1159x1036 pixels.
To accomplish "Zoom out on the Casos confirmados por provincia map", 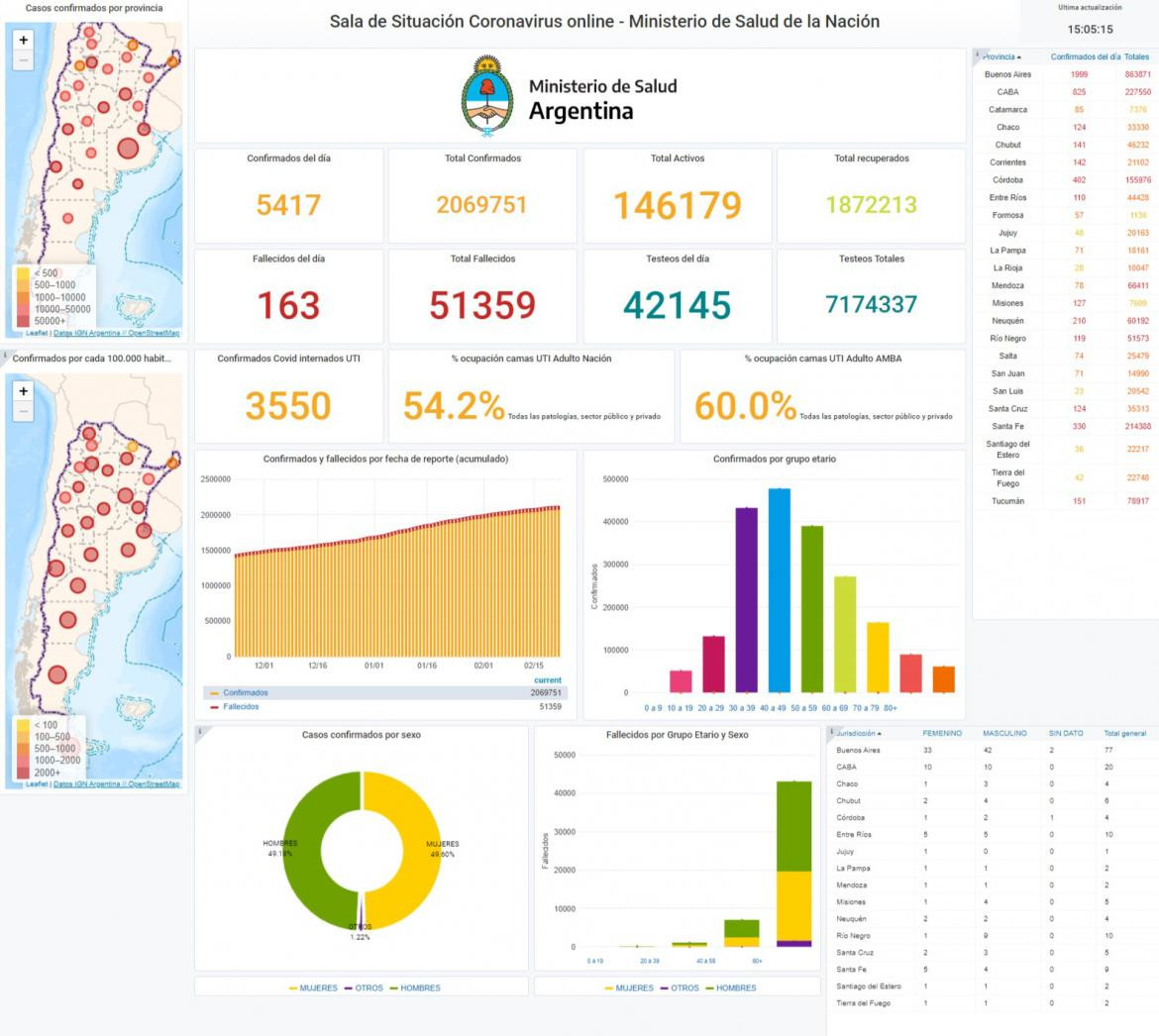I will 24,59.
